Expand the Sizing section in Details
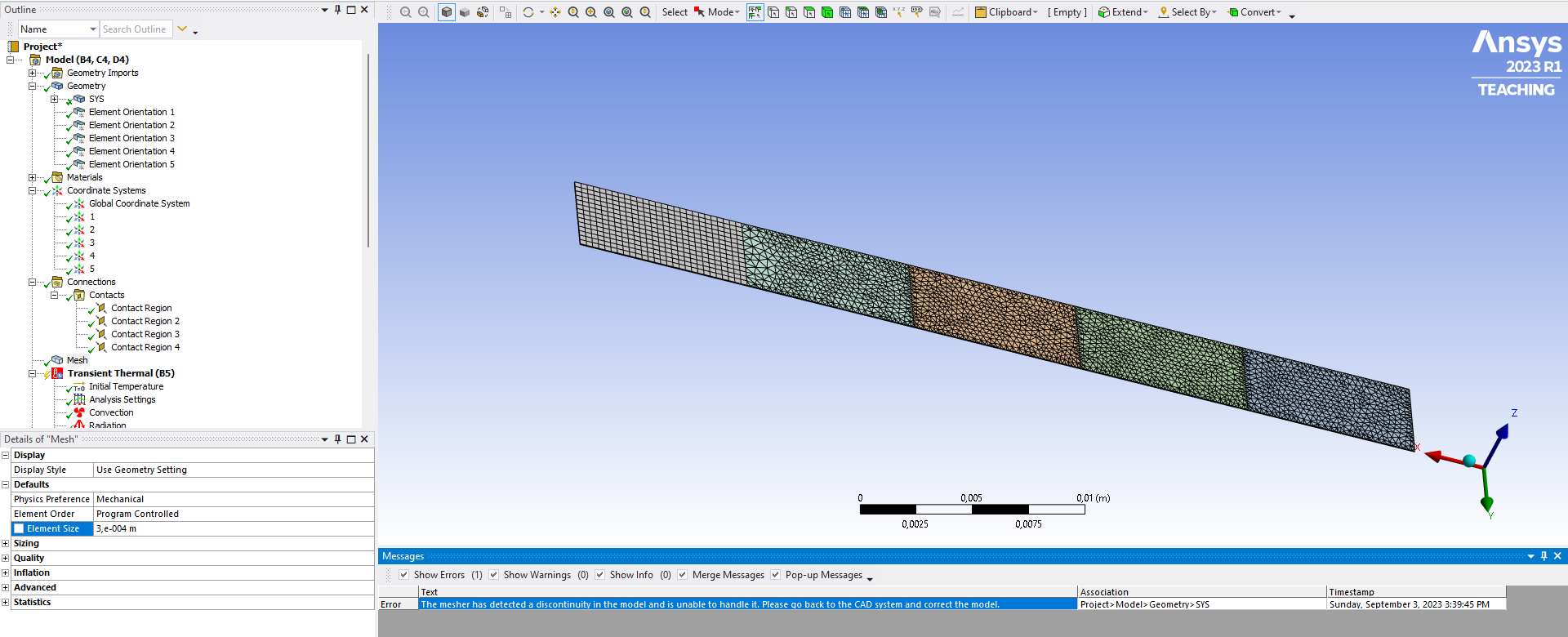 tap(6, 543)
